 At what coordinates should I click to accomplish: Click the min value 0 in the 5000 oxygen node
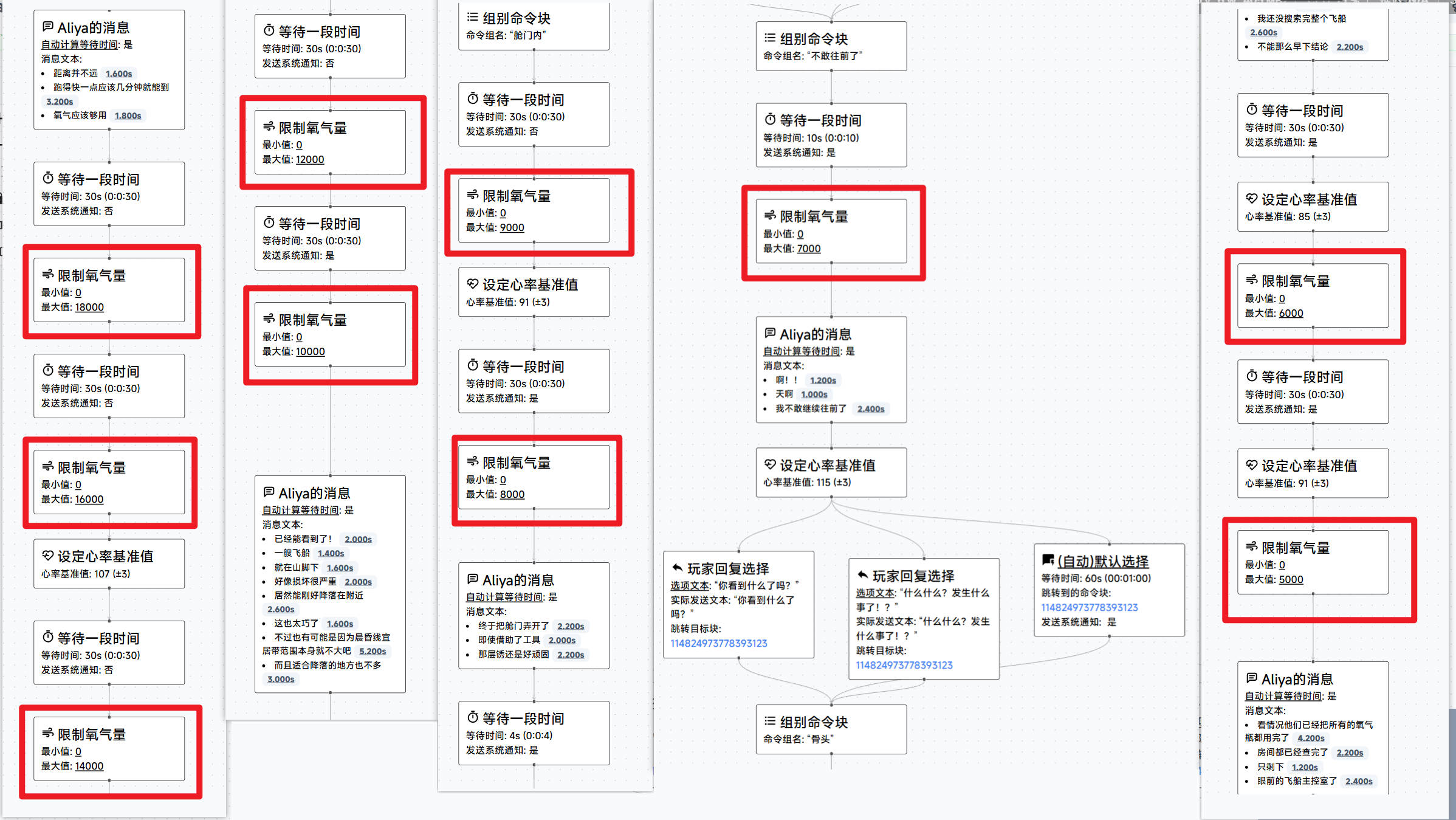(1282, 565)
